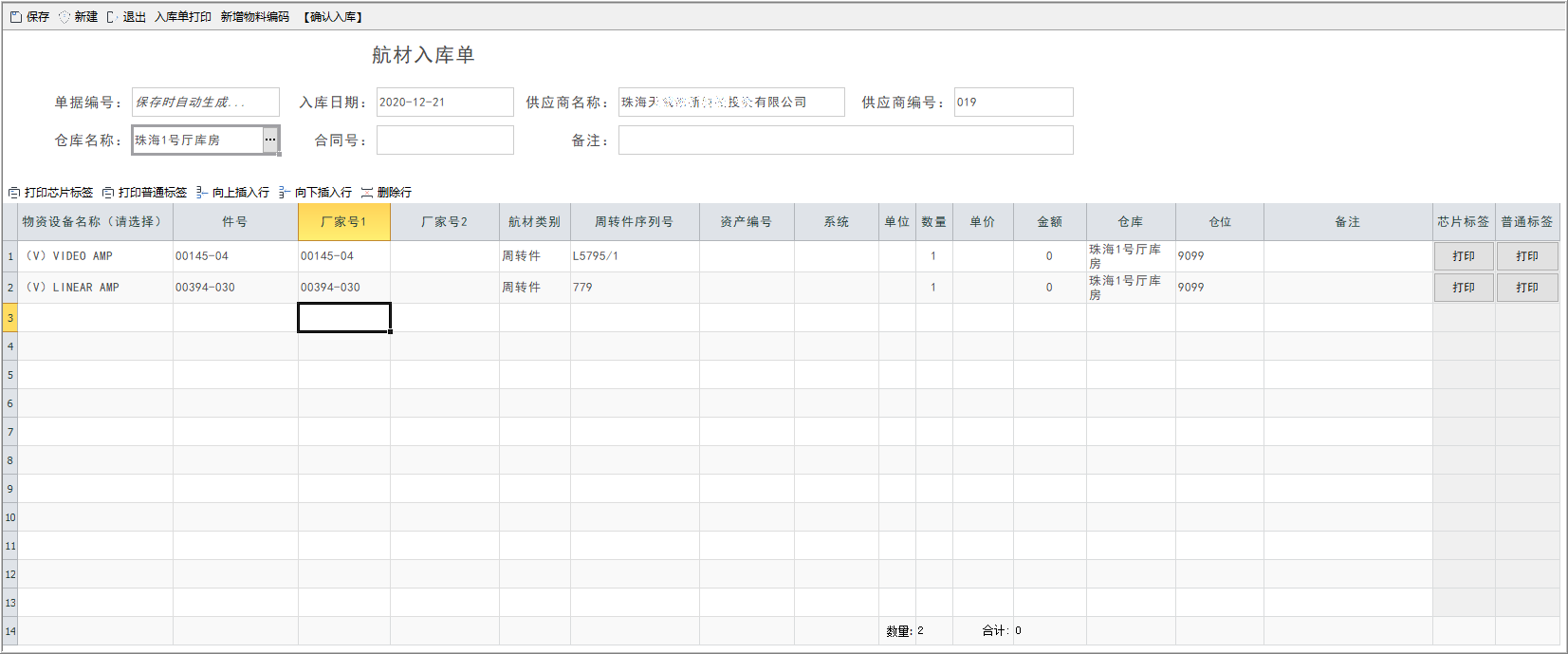The image size is (1568, 654).
Task: Click the 物资设备名称（请选择） column header
Action: [x=95, y=222]
